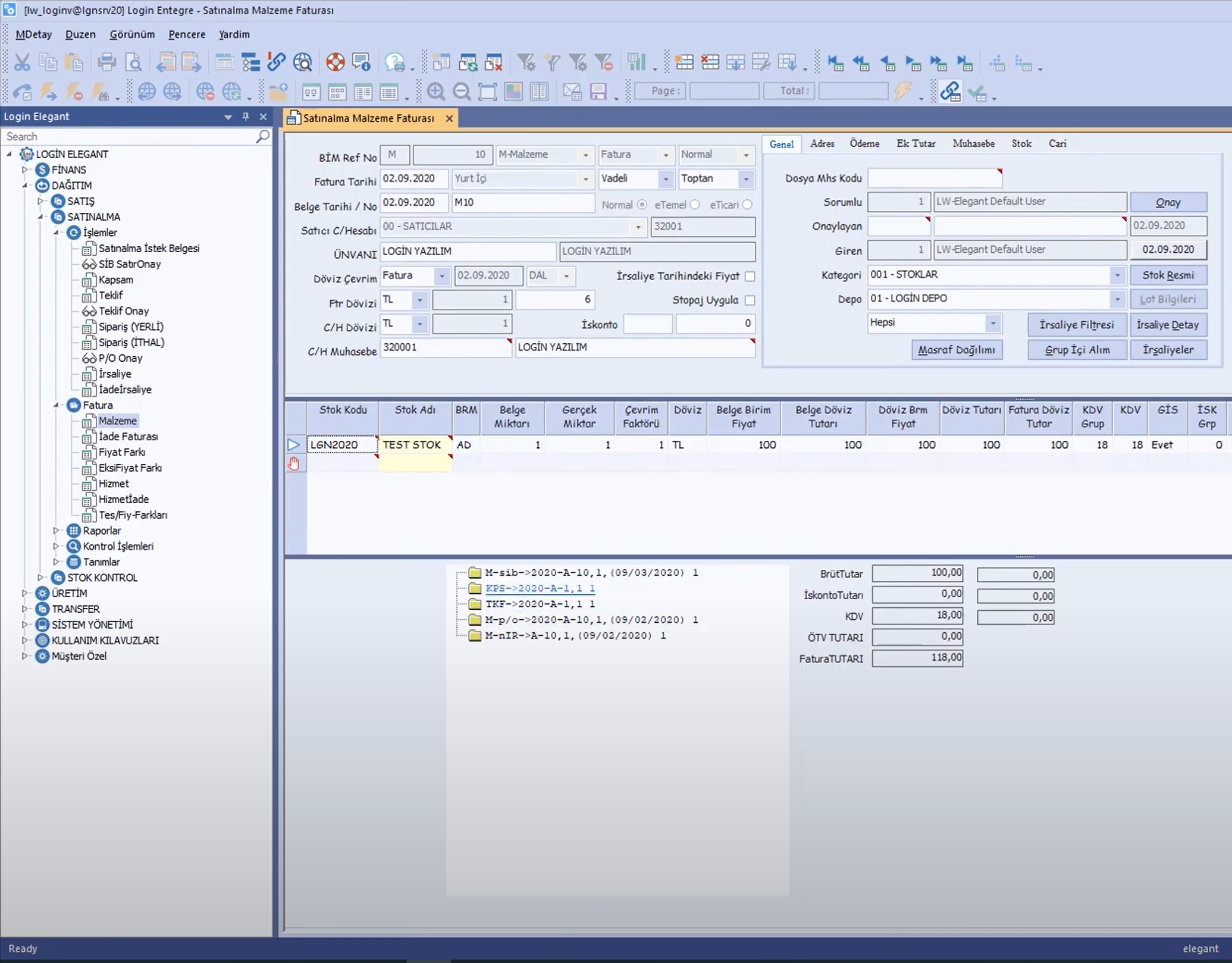Viewport: 1232px width, 963px height.
Task: Click the globe search toolbar icon
Action: tap(302, 62)
